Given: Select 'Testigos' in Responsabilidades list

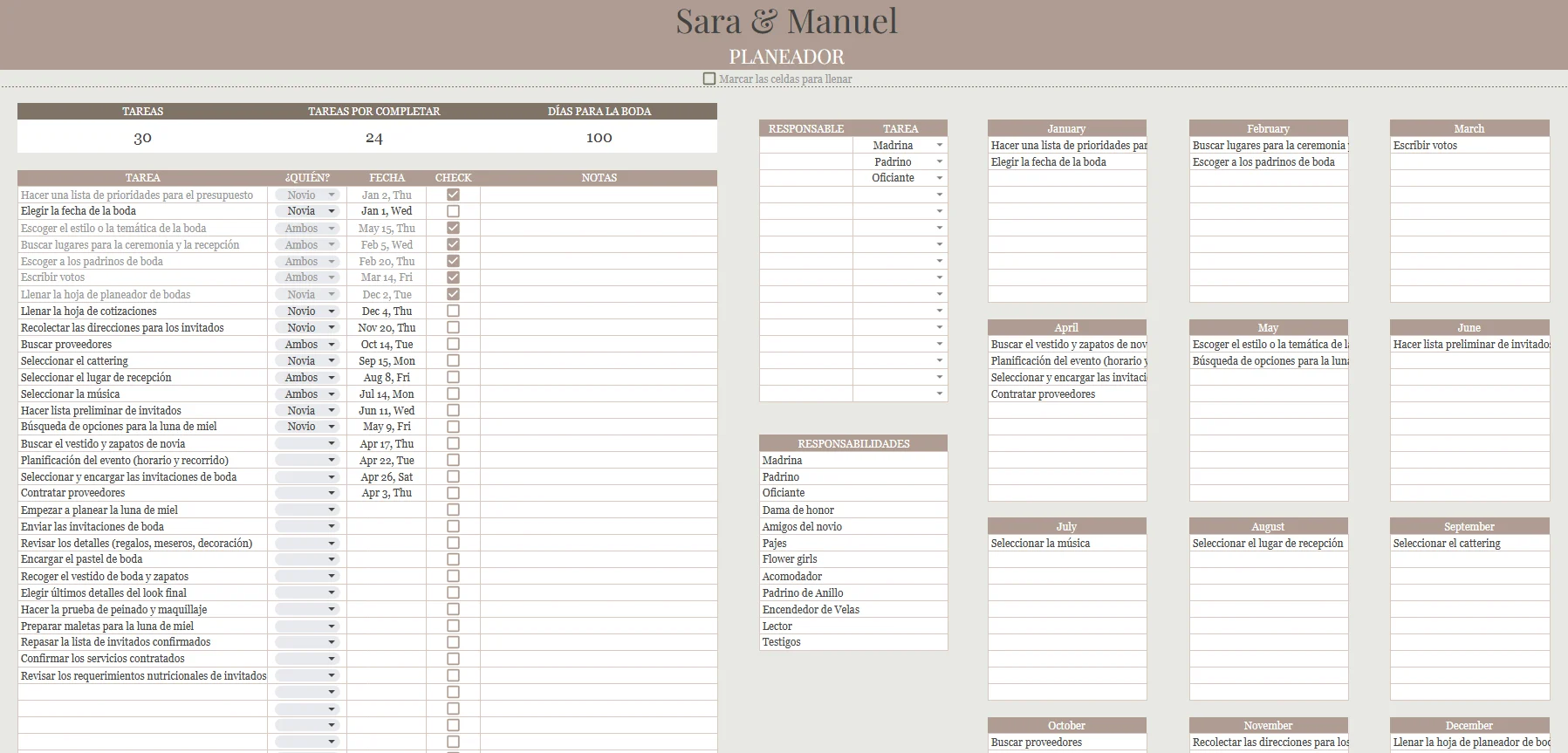Looking at the screenshot, I should pyautogui.click(x=853, y=642).
